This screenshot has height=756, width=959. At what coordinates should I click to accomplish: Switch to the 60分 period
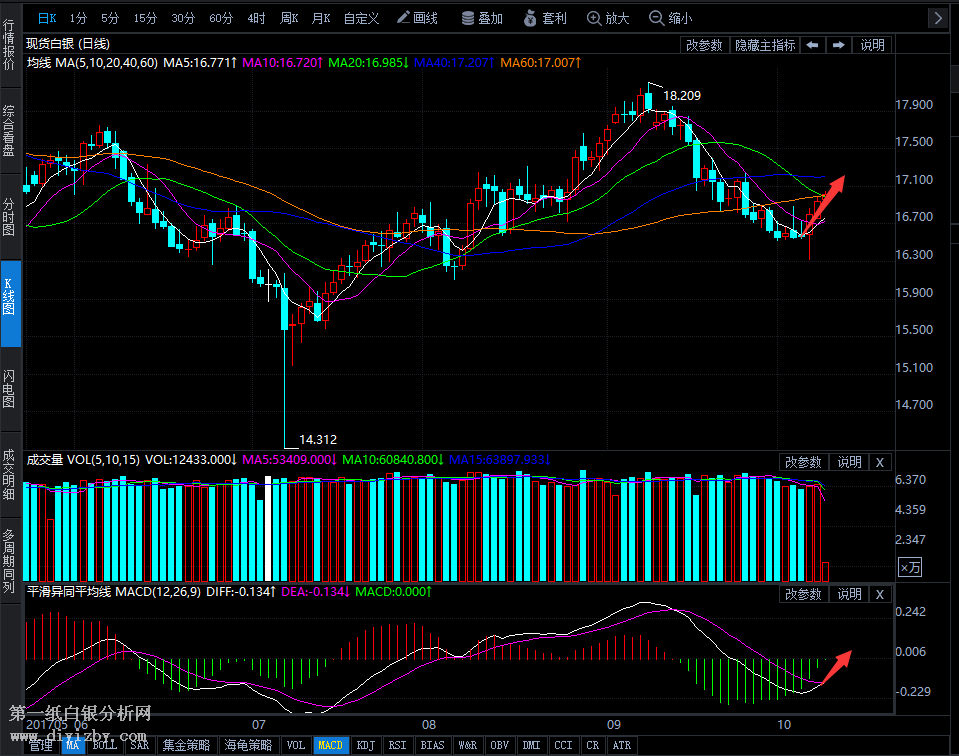(221, 18)
